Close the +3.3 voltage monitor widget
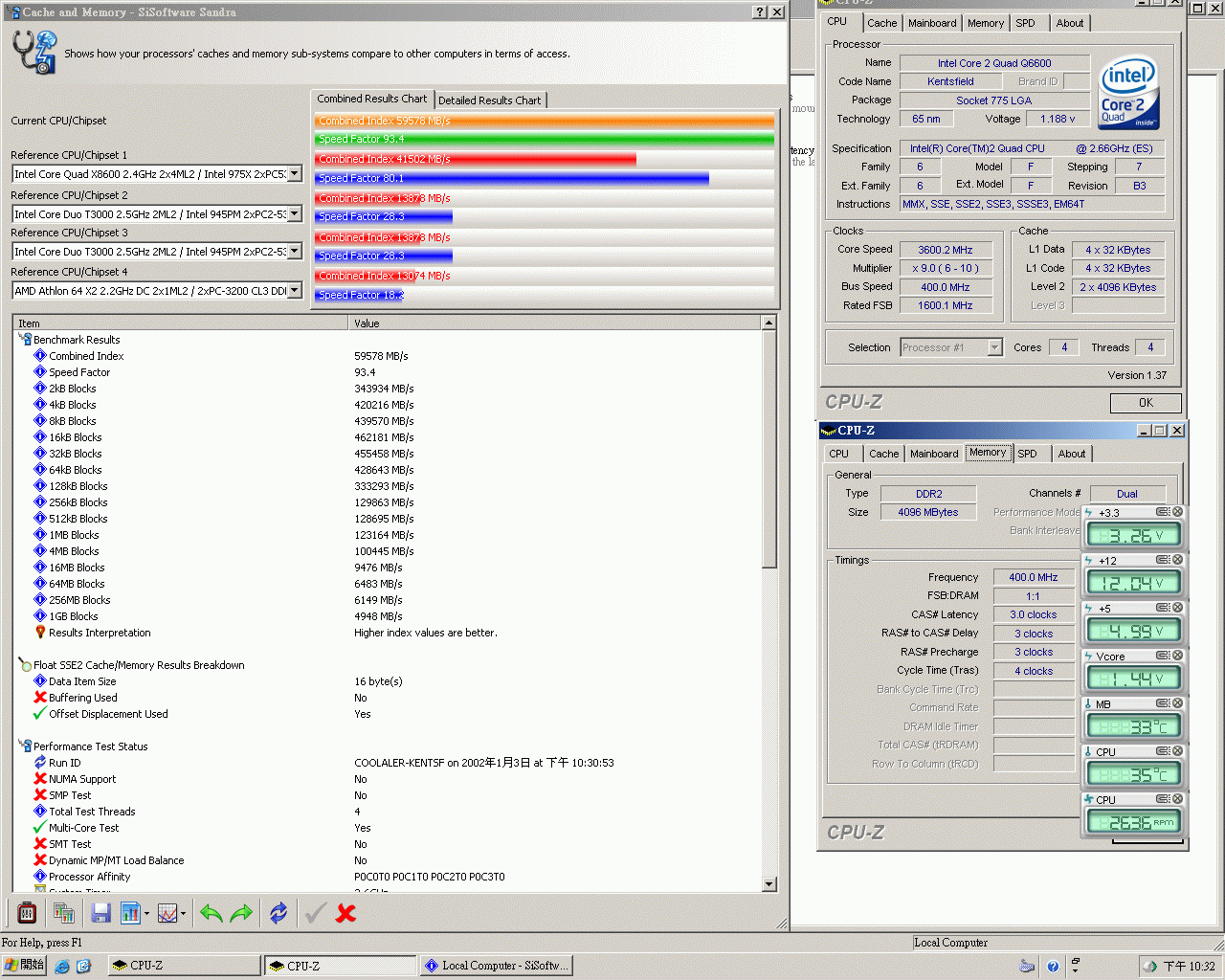 tap(1178, 512)
